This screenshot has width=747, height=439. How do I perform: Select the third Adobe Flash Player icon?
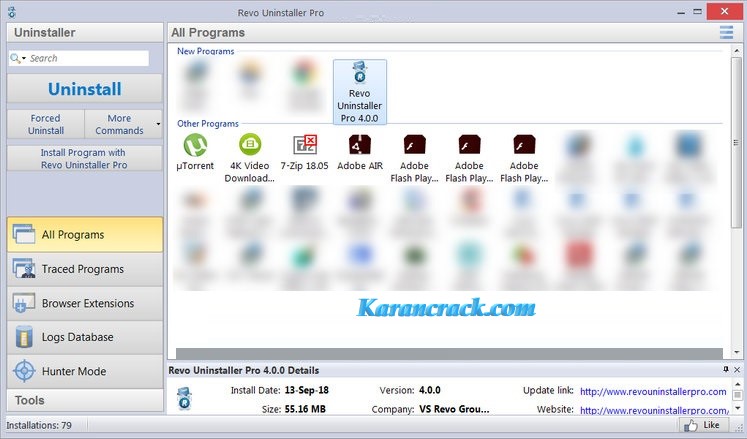(524, 145)
